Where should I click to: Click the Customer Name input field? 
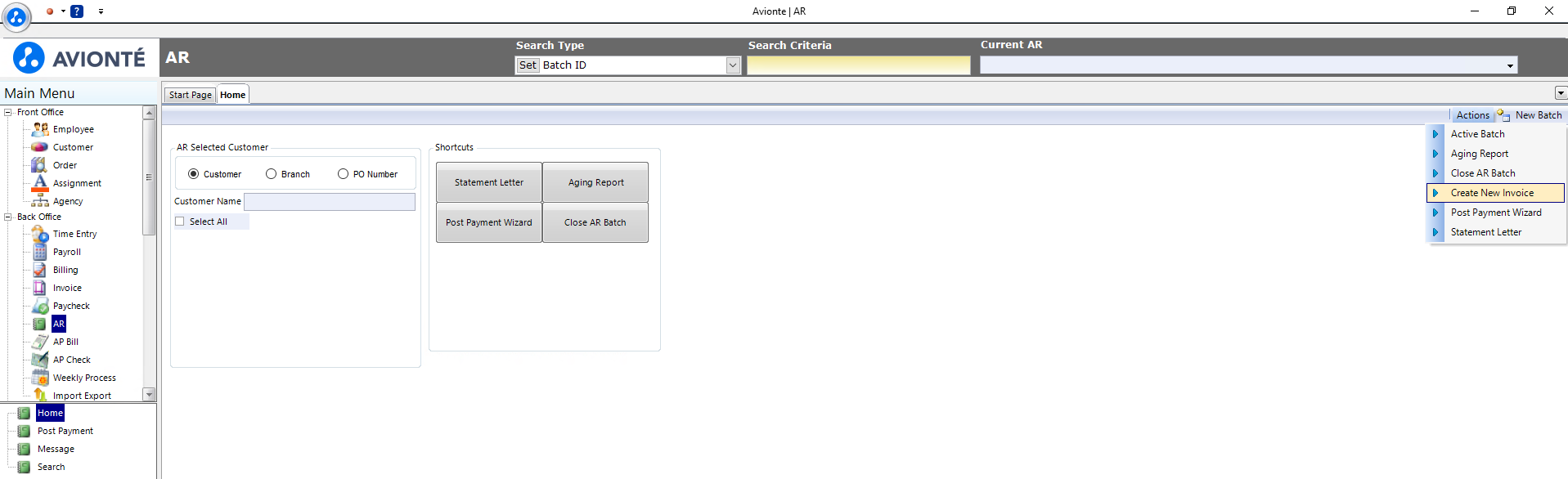click(x=330, y=201)
